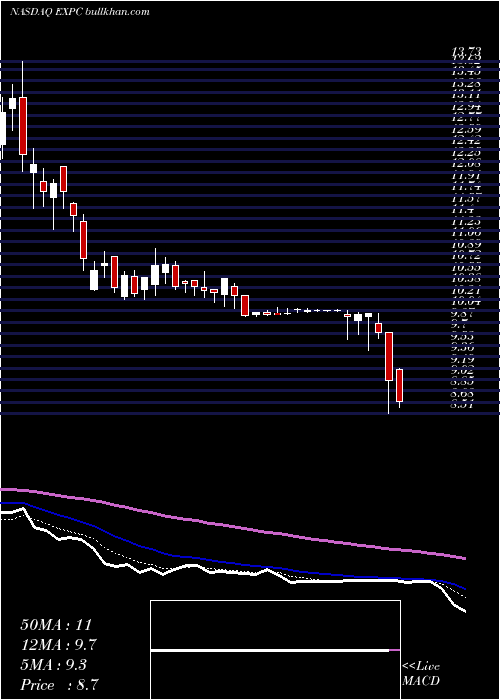Click the 13.73 top price axis label
Viewport: 500px width, 700px height.
point(467,53)
